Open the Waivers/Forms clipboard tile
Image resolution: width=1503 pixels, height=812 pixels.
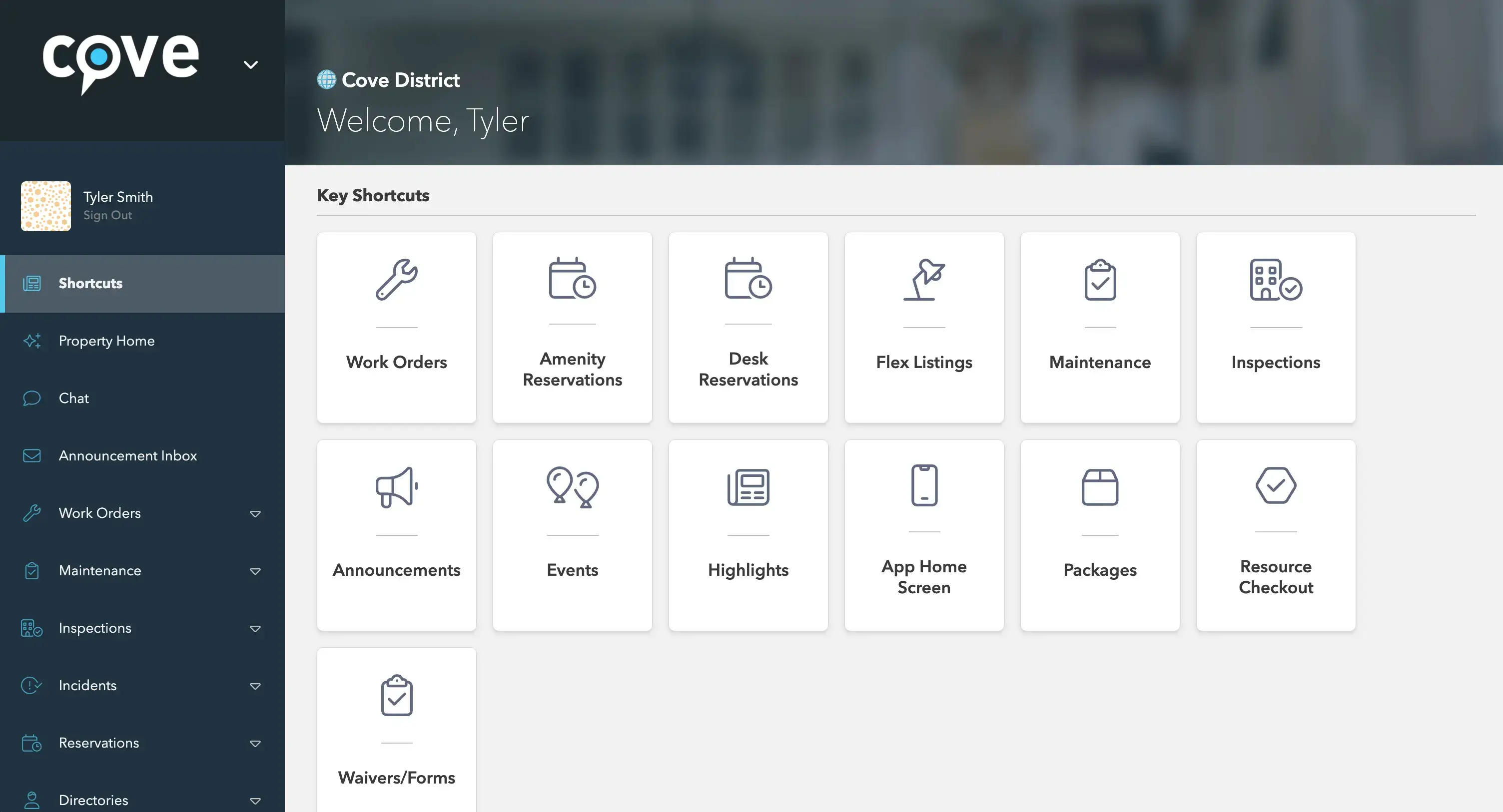(x=396, y=729)
